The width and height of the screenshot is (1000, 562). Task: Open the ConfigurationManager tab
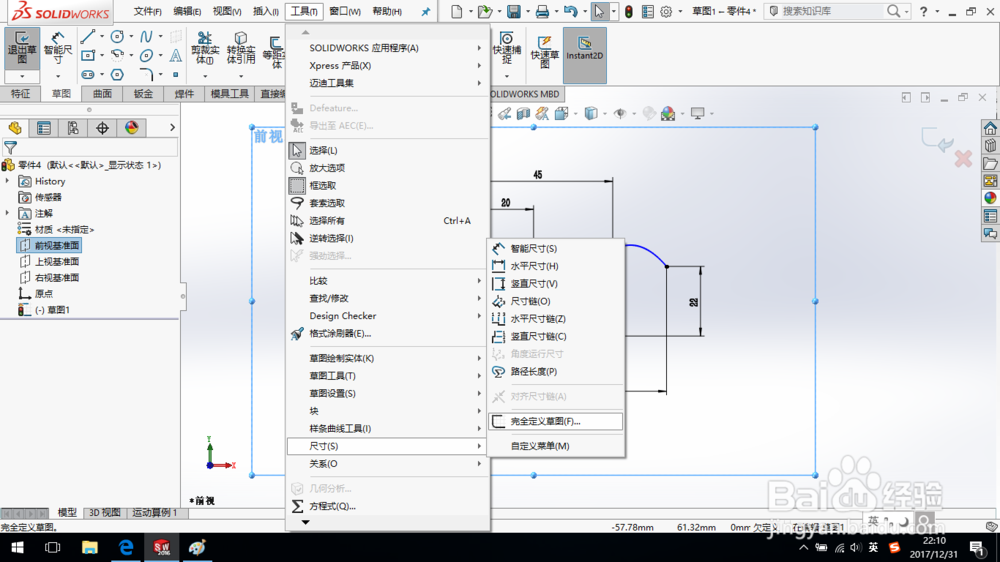point(73,128)
